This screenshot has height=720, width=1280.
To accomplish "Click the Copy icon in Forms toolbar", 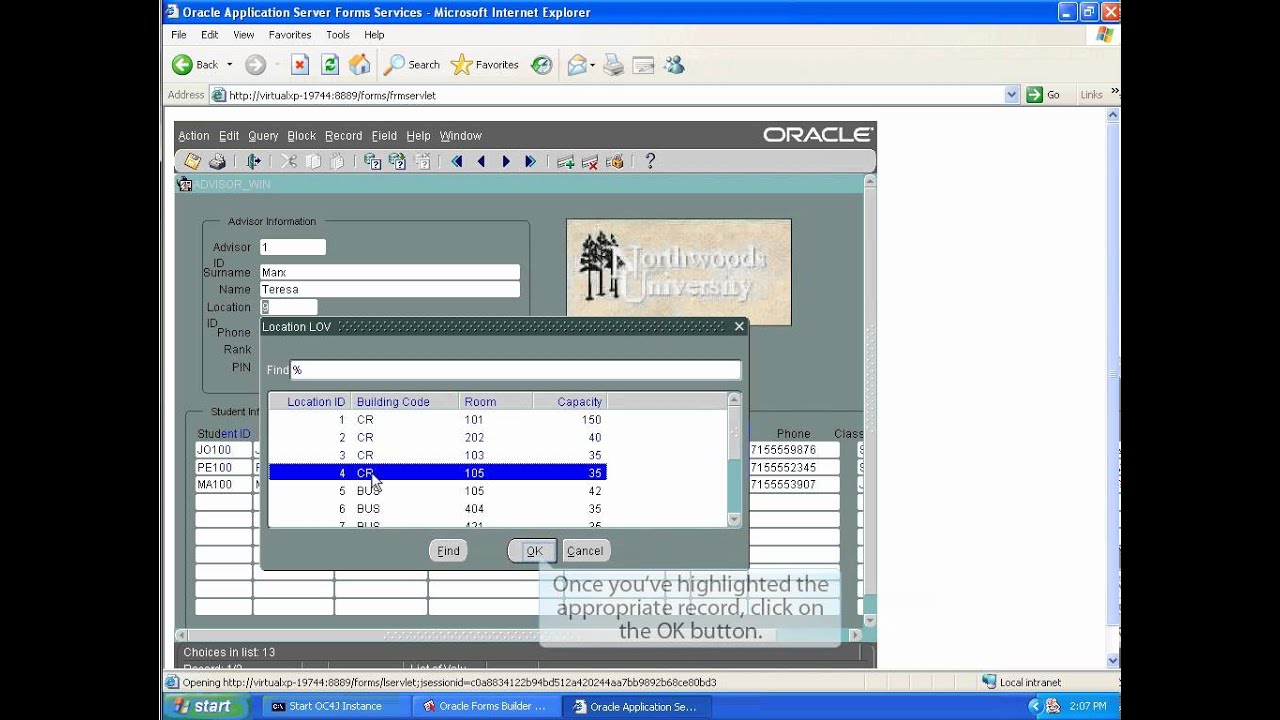I will click(313, 161).
